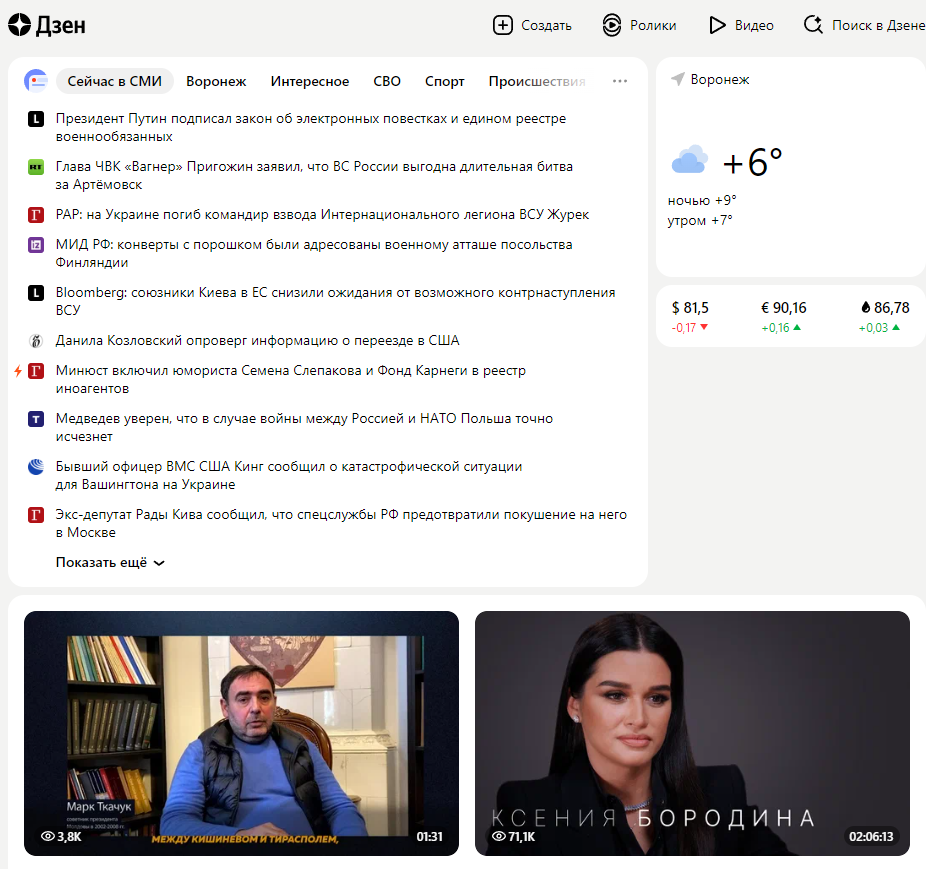Click the Воронеж weather city label
The width and height of the screenshot is (926, 869).
(720, 79)
